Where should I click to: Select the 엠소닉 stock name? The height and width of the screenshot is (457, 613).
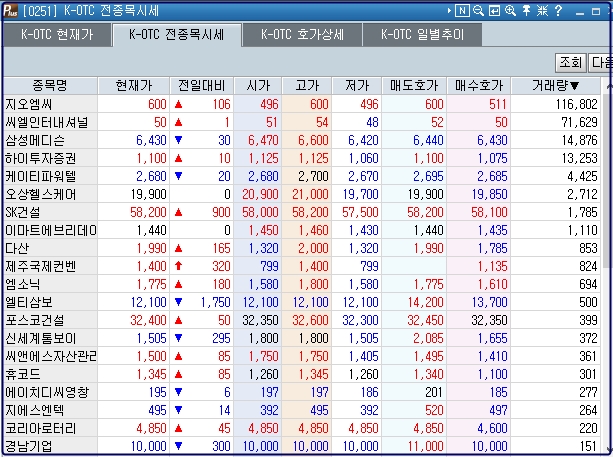[x=22, y=284]
